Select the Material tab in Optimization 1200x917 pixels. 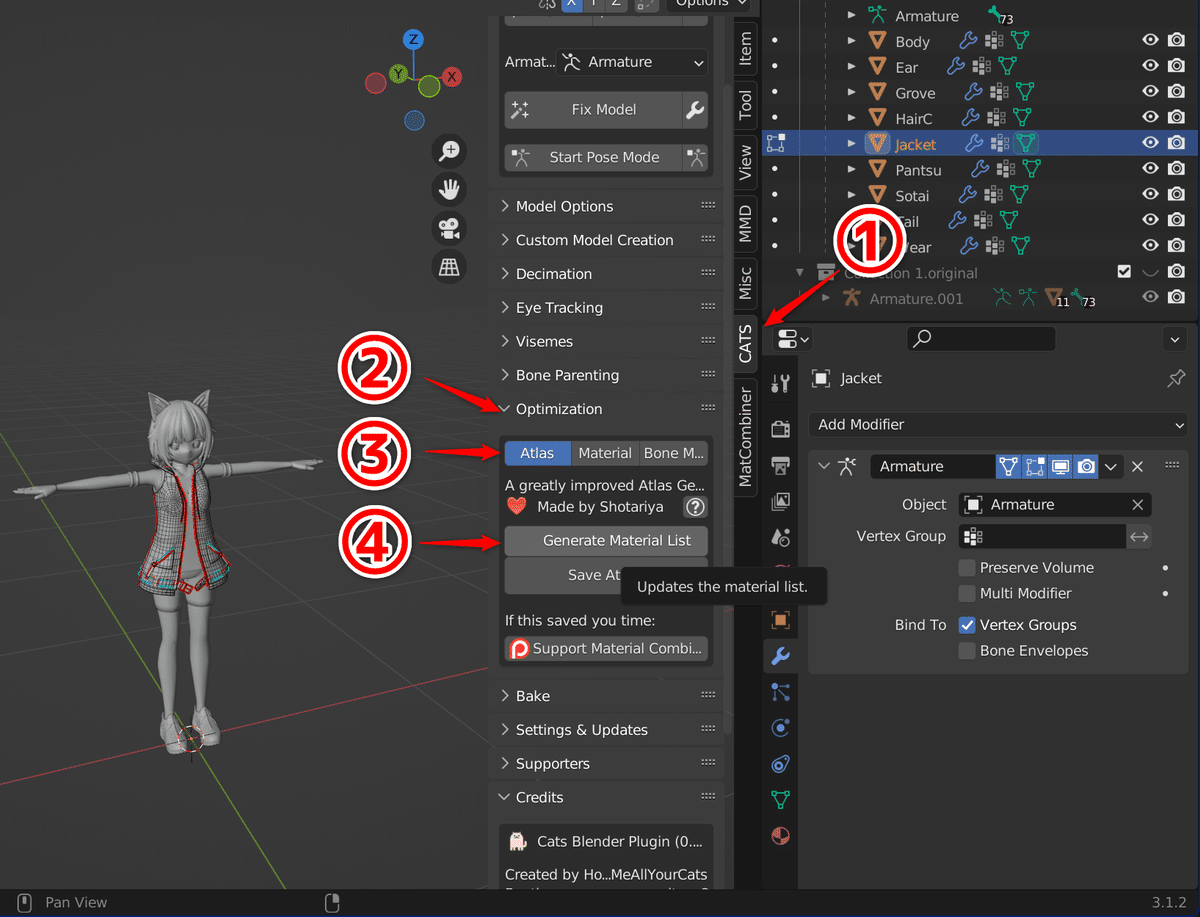(605, 453)
